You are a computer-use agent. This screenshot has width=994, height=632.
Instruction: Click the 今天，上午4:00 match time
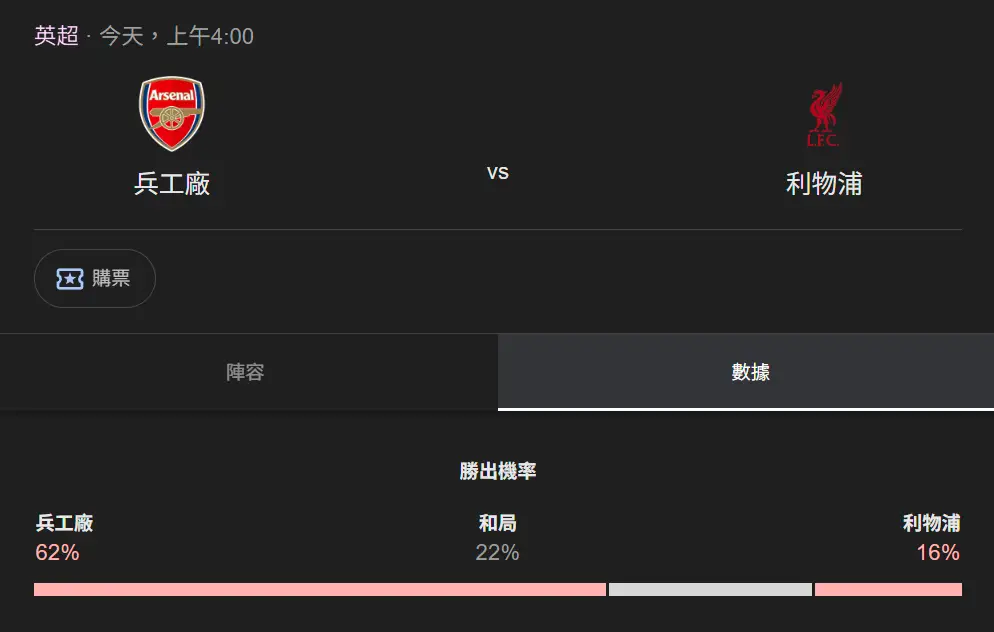pos(176,36)
